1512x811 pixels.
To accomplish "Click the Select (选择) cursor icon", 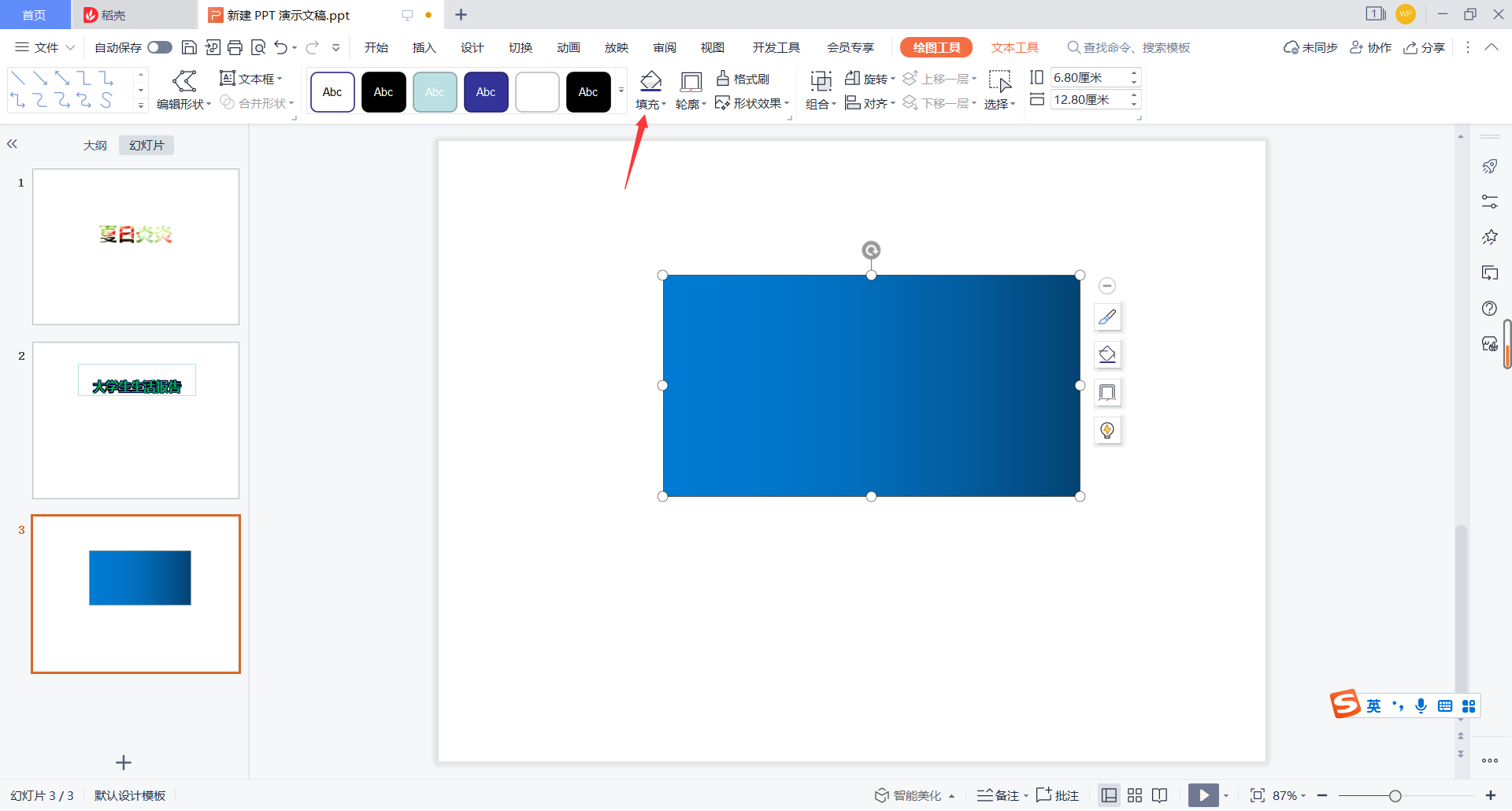I will coord(1000,81).
